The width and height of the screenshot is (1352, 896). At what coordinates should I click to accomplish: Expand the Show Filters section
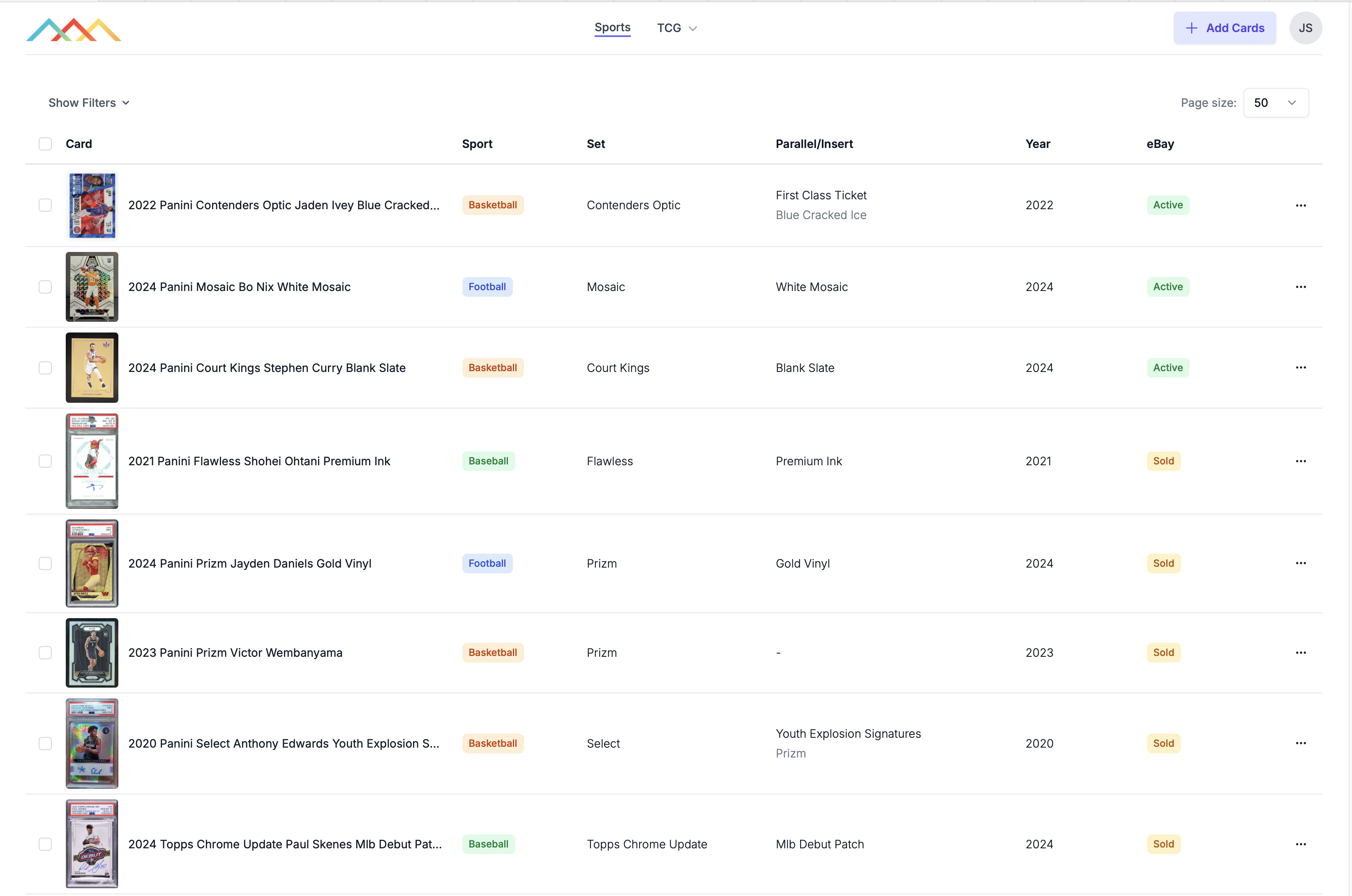coord(89,103)
